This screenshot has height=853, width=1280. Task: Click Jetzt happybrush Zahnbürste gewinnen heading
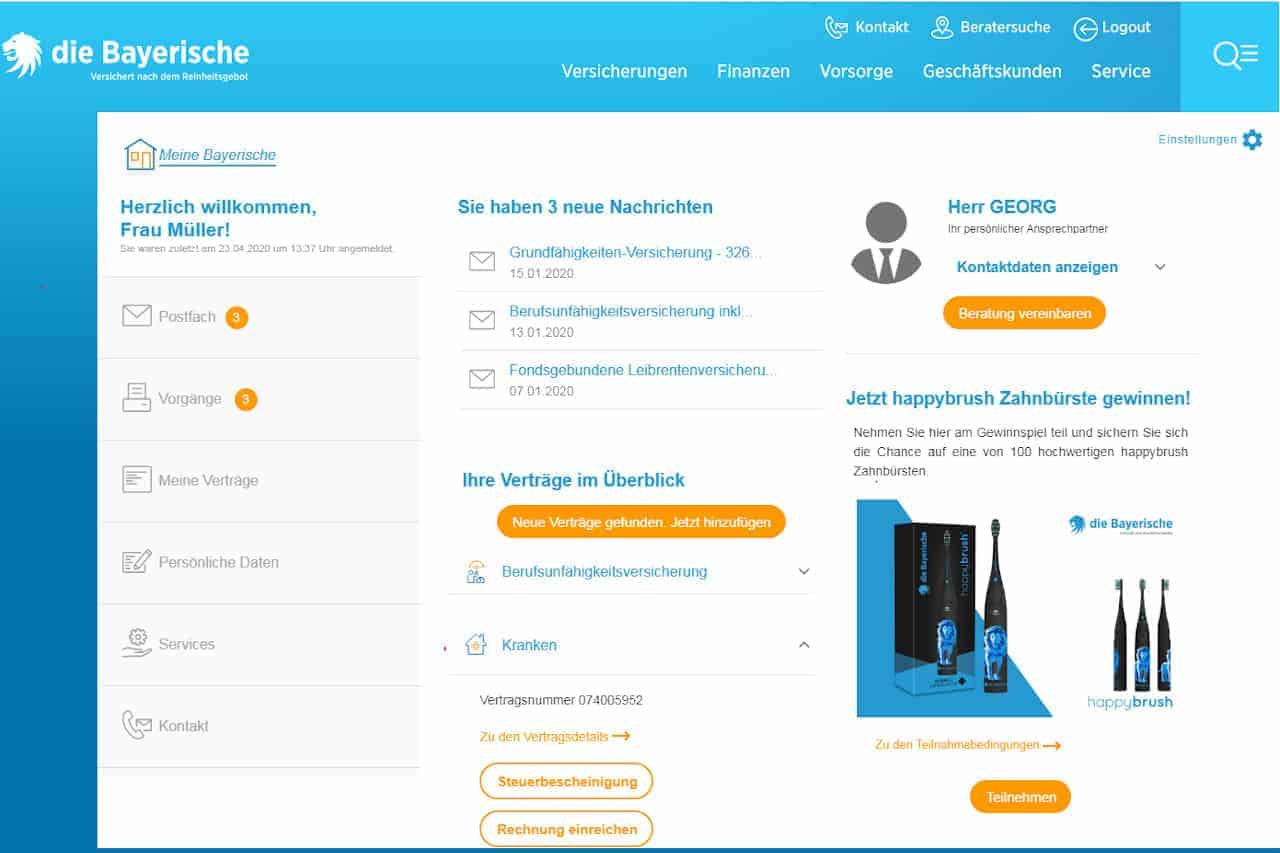point(1018,399)
